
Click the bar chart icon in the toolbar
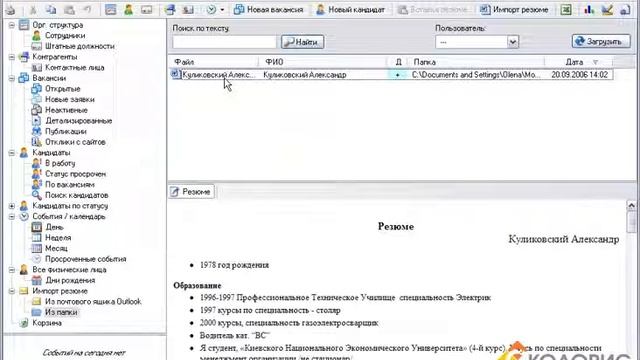[588, 9]
